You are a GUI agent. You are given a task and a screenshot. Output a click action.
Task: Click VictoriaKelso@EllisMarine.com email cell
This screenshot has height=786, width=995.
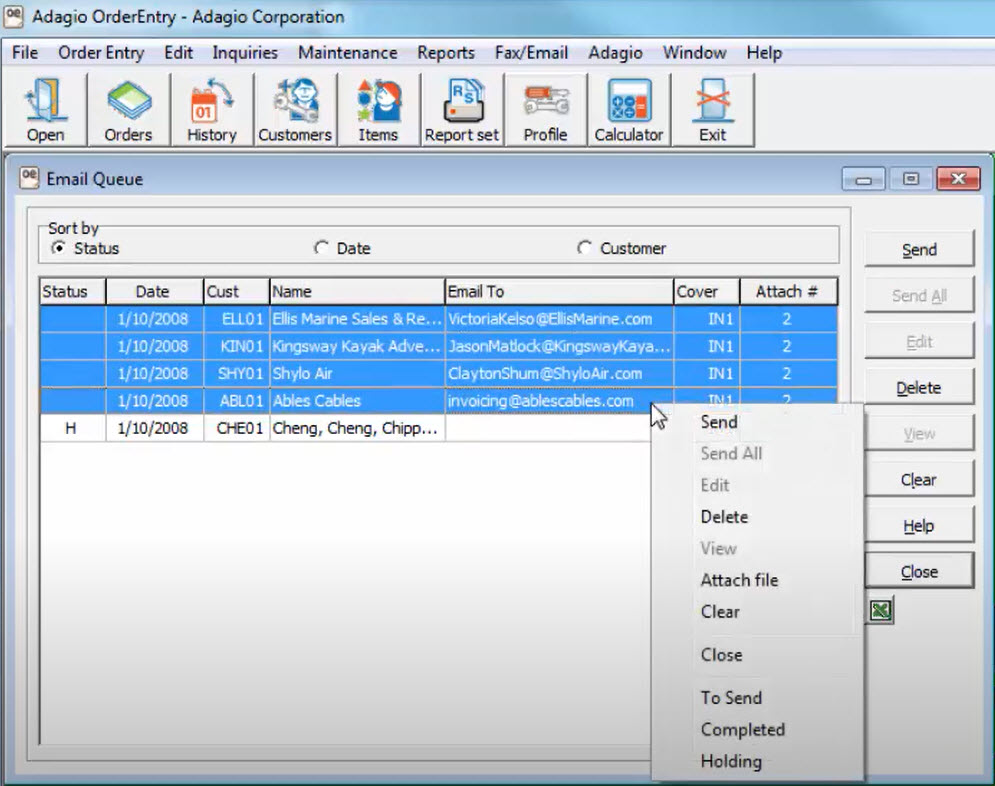pos(559,318)
